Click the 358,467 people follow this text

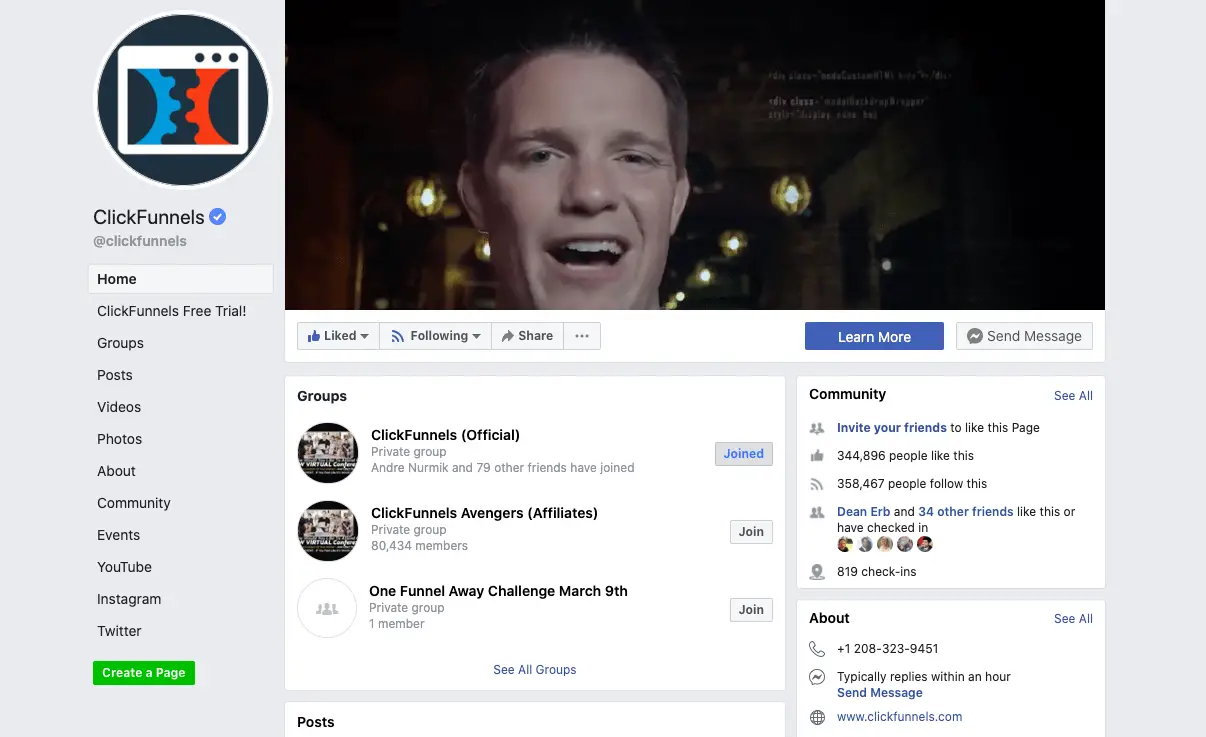point(912,484)
